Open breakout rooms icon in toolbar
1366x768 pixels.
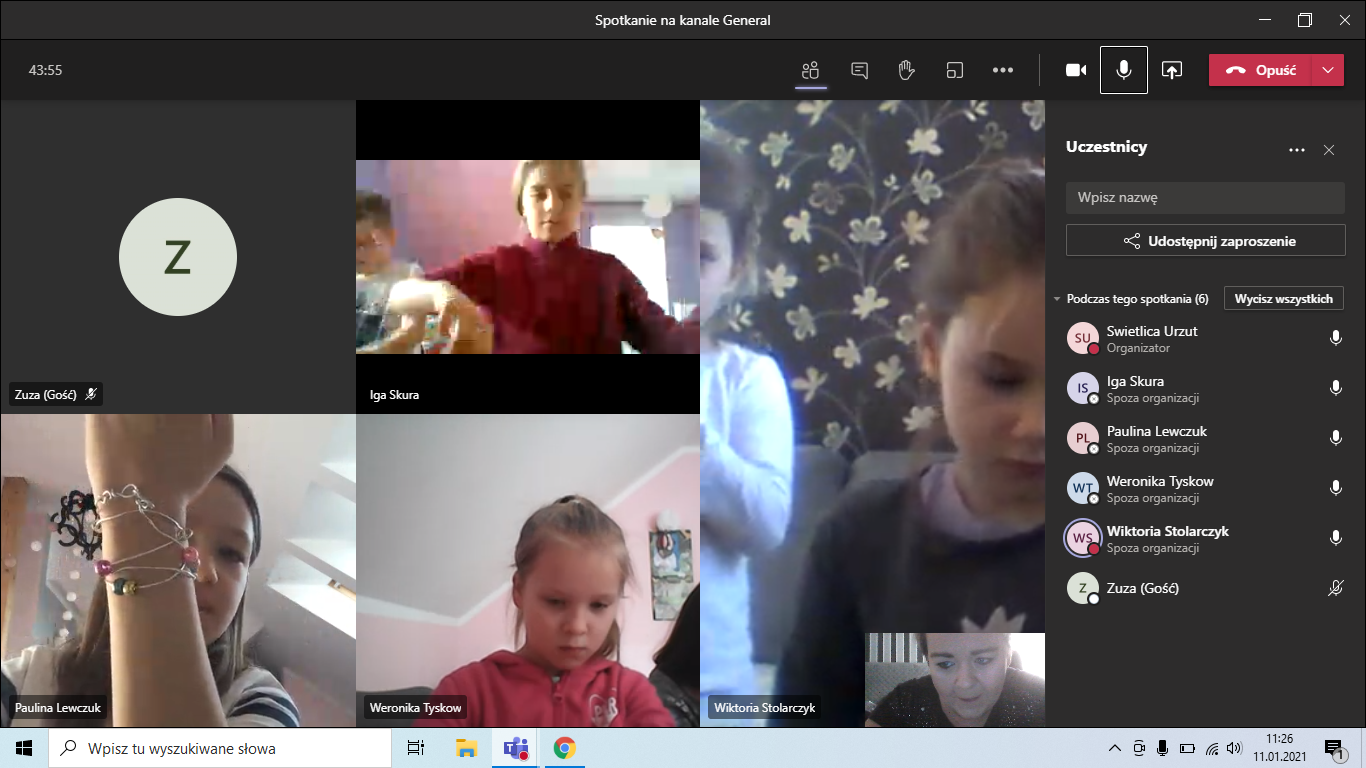(955, 70)
